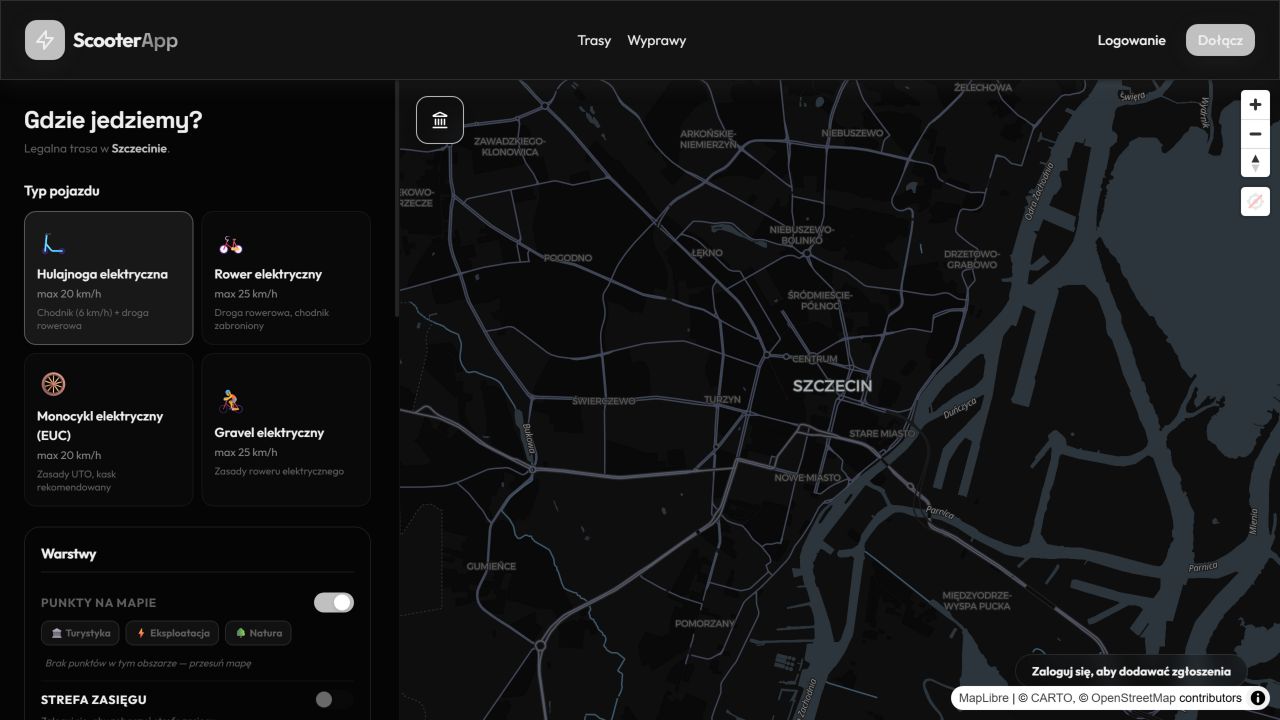Click the SZCZECIN city label on map
The width and height of the screenshot is (1280, 720).
pyautogui.click(x=832, y=386)
